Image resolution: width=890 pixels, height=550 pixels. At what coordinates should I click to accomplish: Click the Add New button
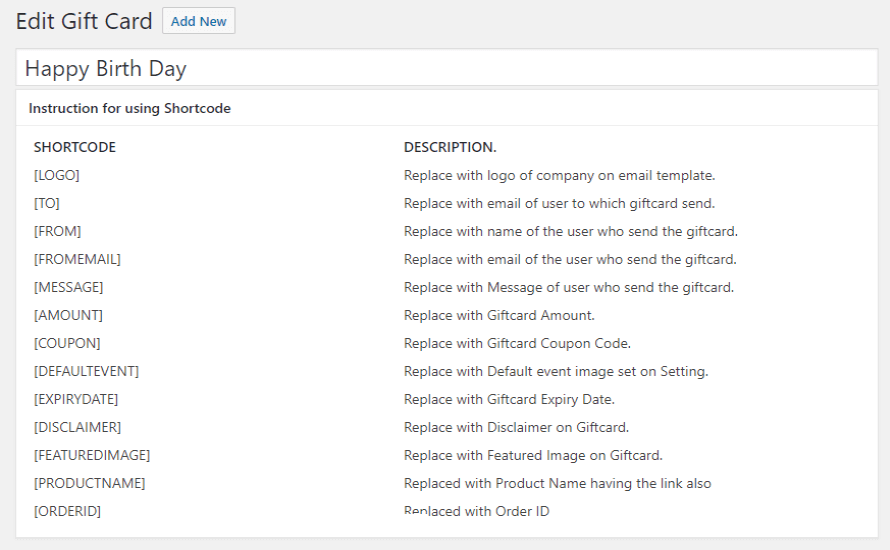[x=198, y=21]
